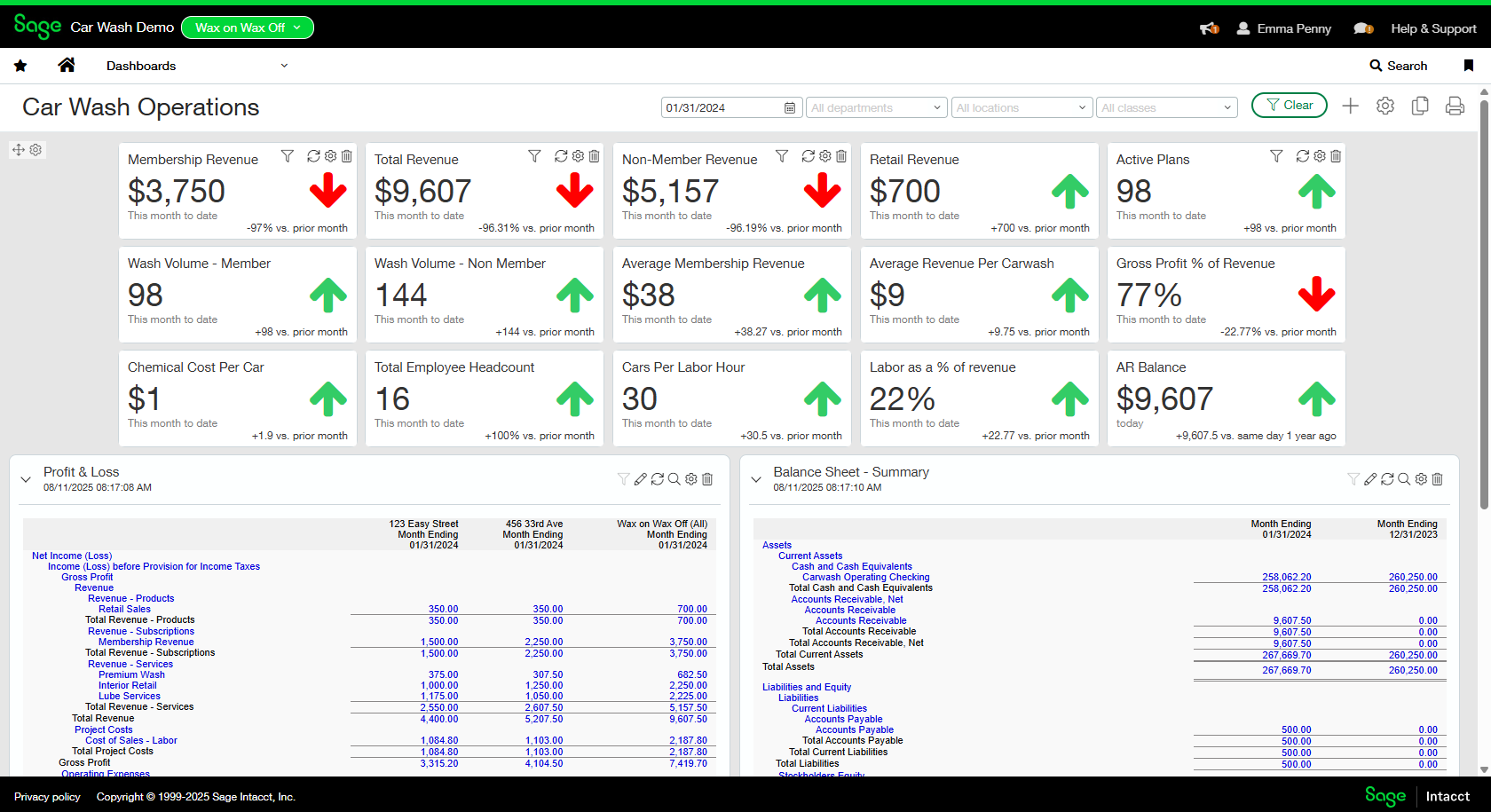The height and width of the screenshot is (812, 1491).
Task: Print the Car Wash Operations dashboard
Action: click(1455, 106)
